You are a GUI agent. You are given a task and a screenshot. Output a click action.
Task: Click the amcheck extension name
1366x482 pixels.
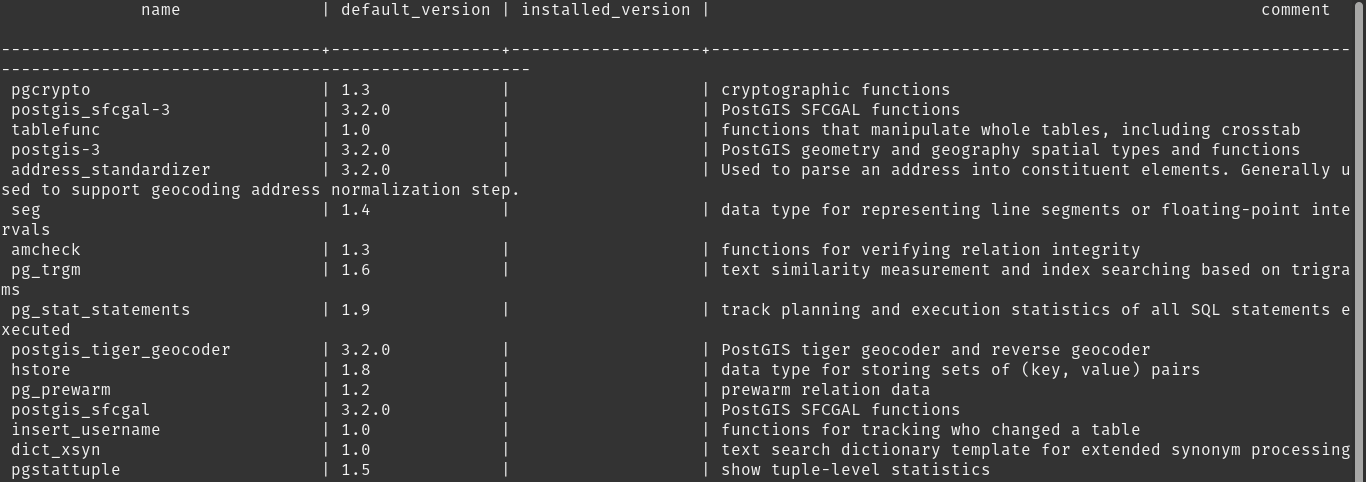pyautogui.click(x=46, y=250)
